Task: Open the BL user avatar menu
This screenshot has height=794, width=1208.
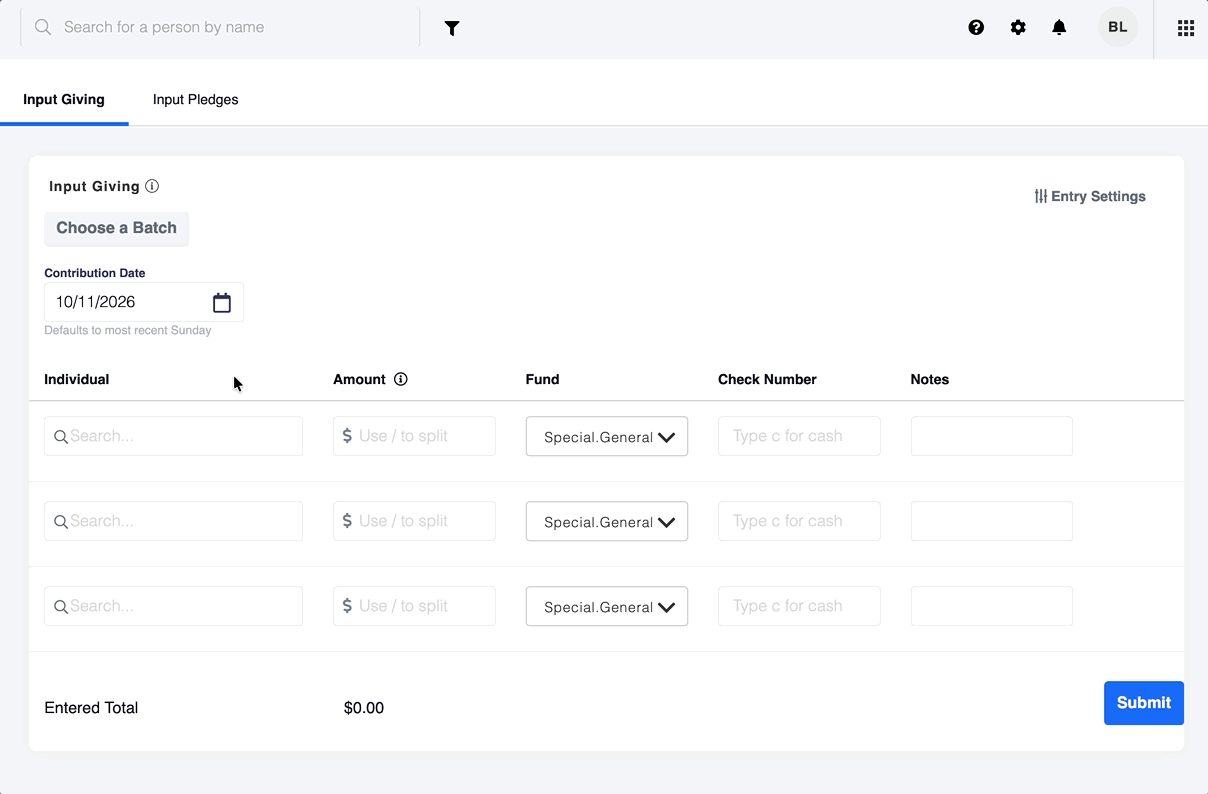Action: (x=1118, y=28)
